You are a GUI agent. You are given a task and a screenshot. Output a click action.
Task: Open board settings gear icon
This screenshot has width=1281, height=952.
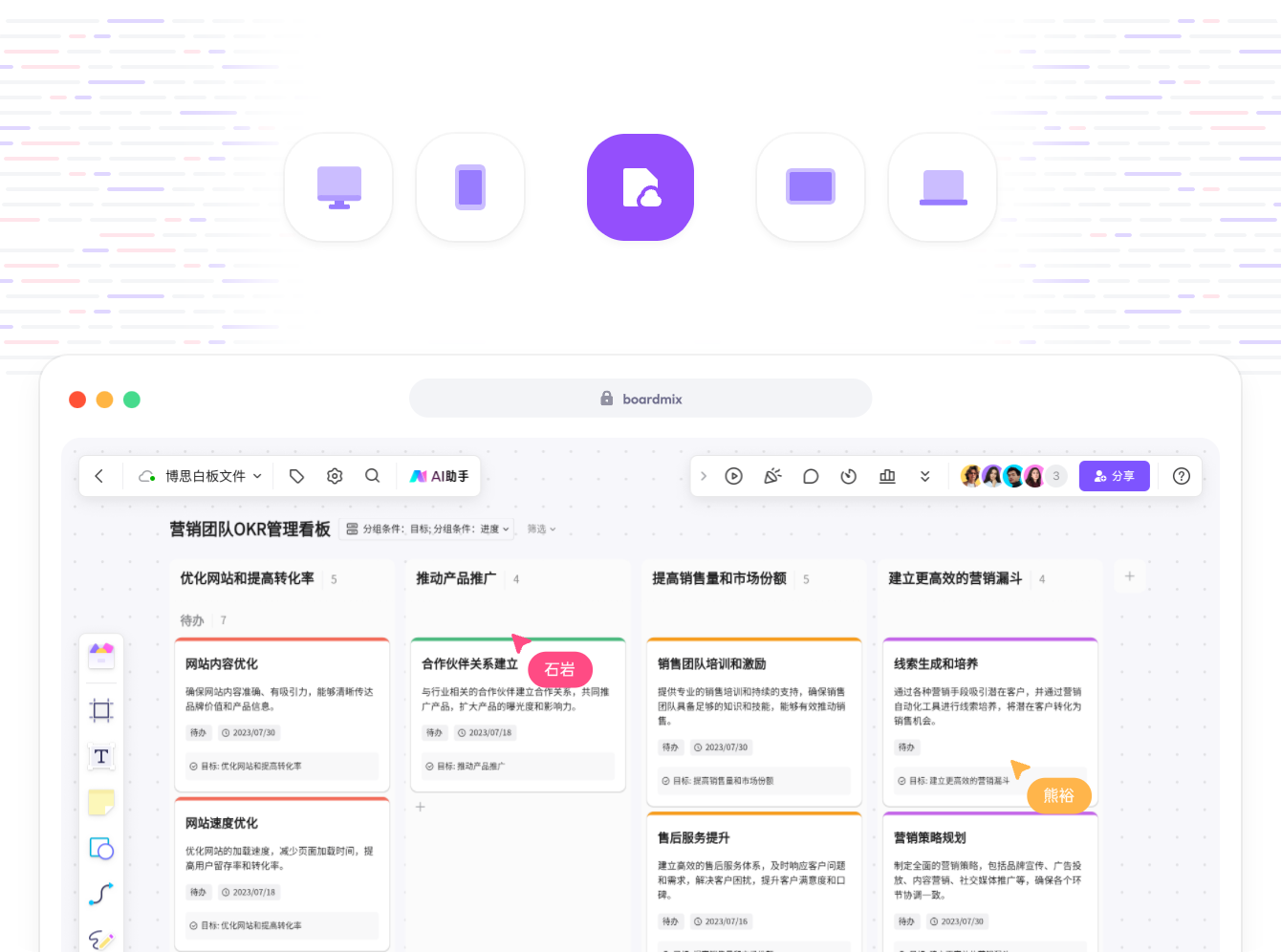pyautogui.click(x=335, y=476)
